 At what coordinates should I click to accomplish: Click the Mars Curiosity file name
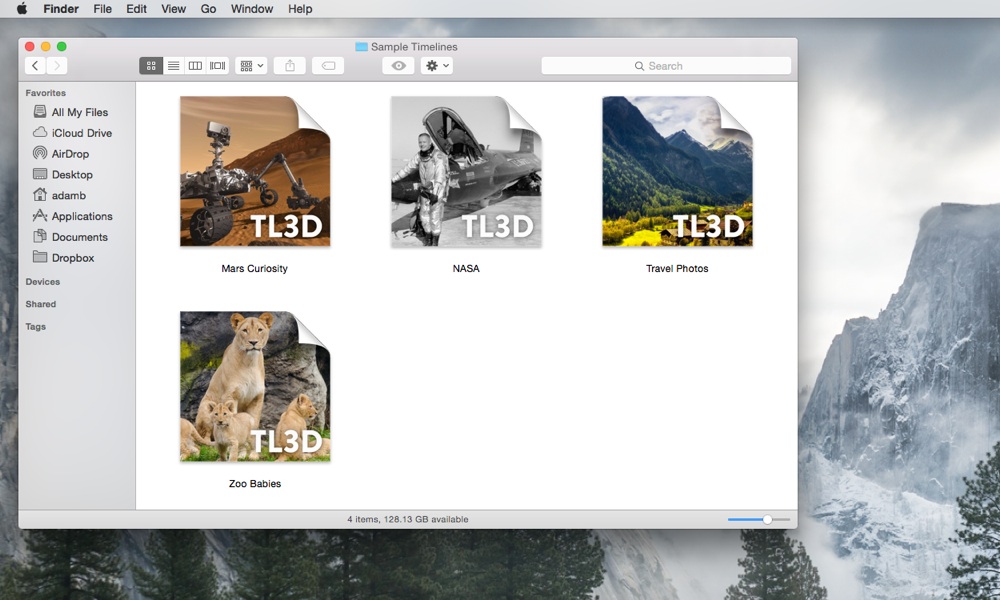[254, 268]
